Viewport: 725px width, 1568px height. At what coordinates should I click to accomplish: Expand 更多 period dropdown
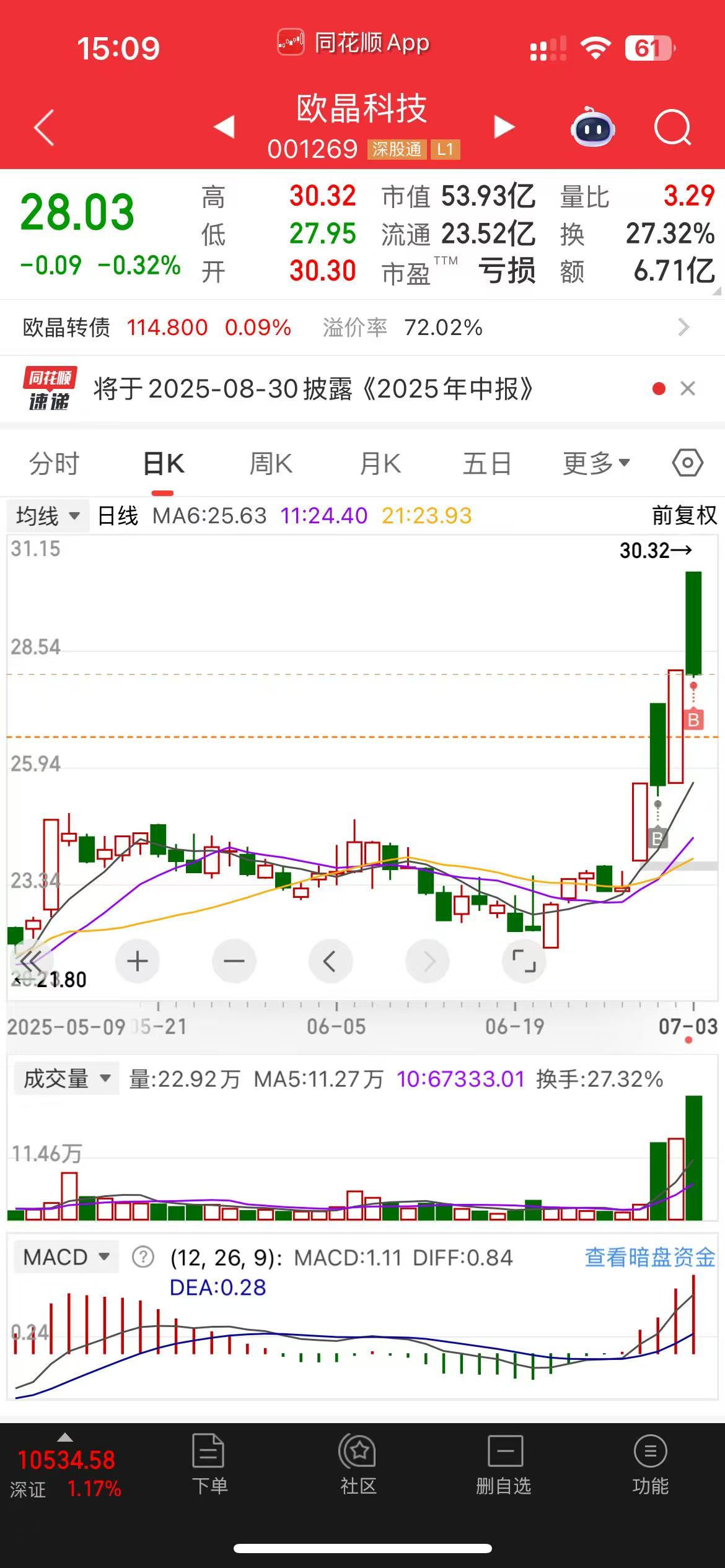click(x=596, y=463)
